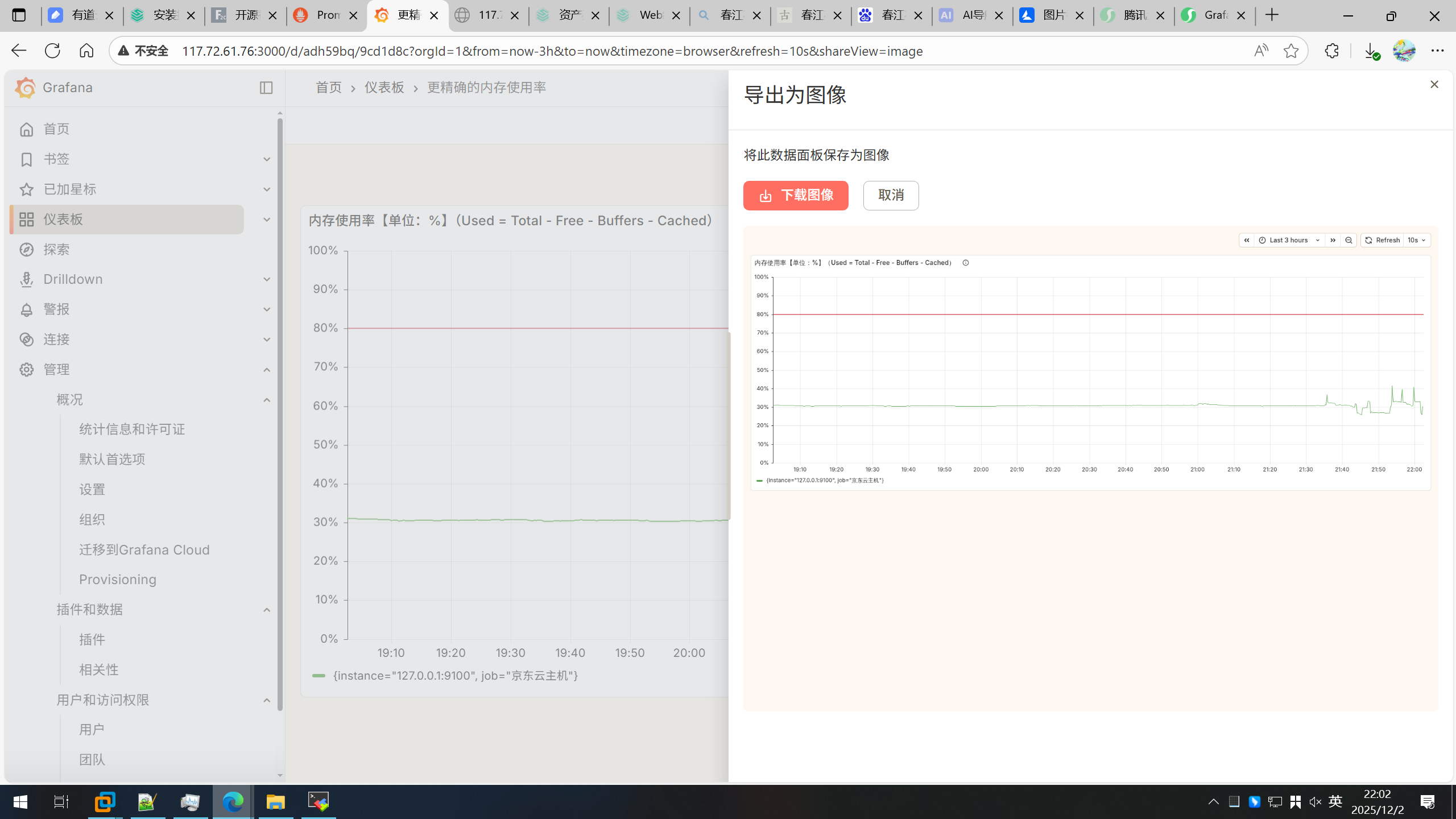Close the 导出为图像 drawer
Screen dimensions: 1456x819
1434,85
